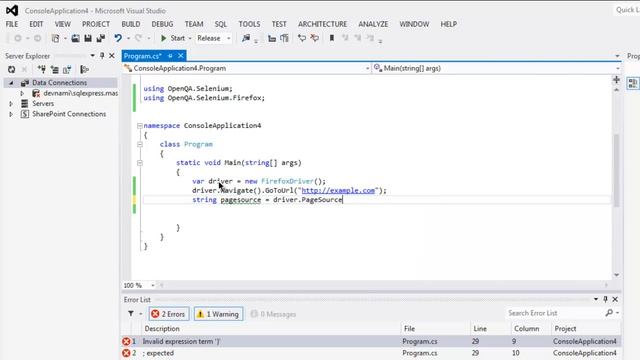Open the Start button dropdown arrow
This screenshot has width=640, height=360.
(190, 38)
